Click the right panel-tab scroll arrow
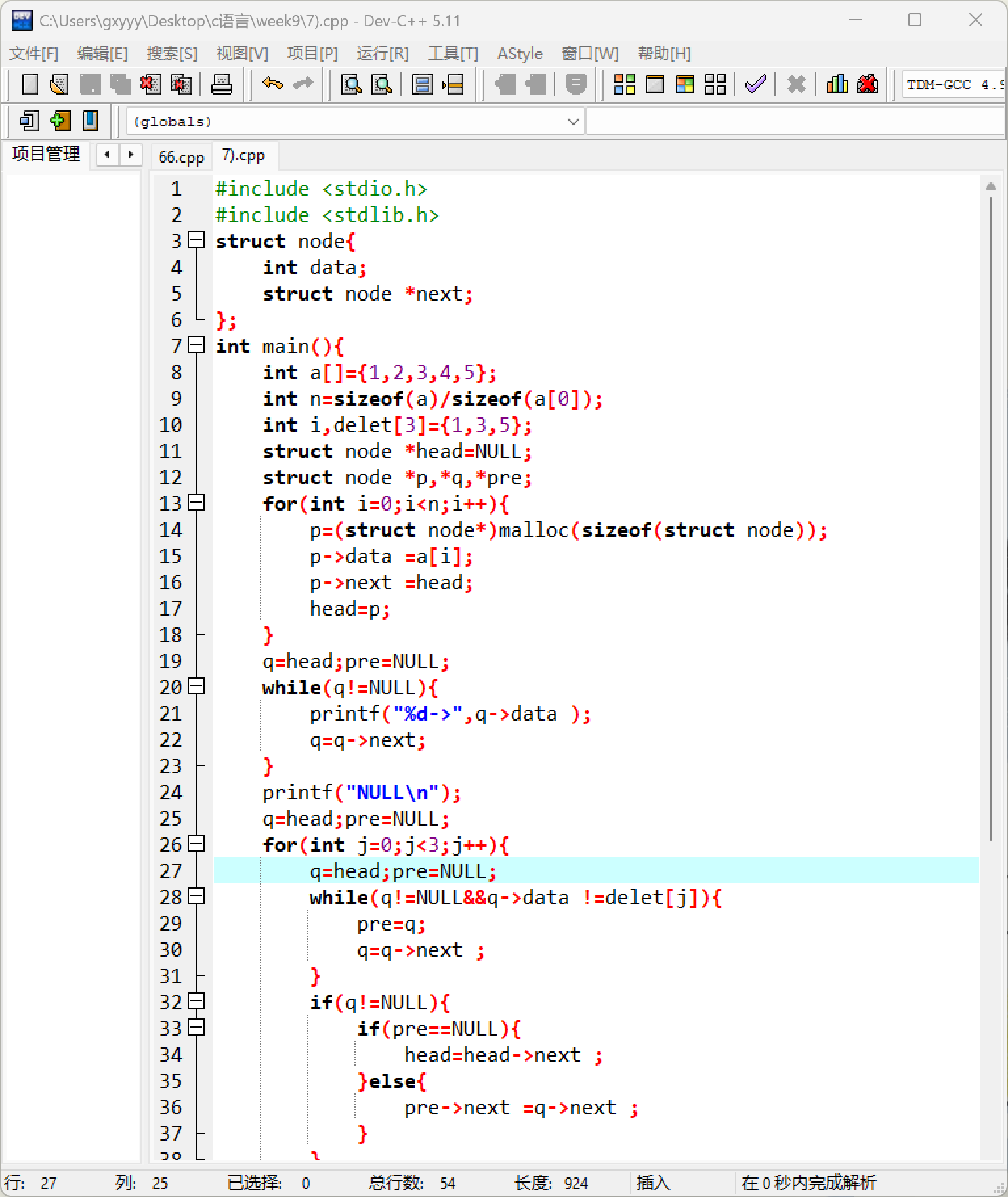 click(x=131, y=155)
